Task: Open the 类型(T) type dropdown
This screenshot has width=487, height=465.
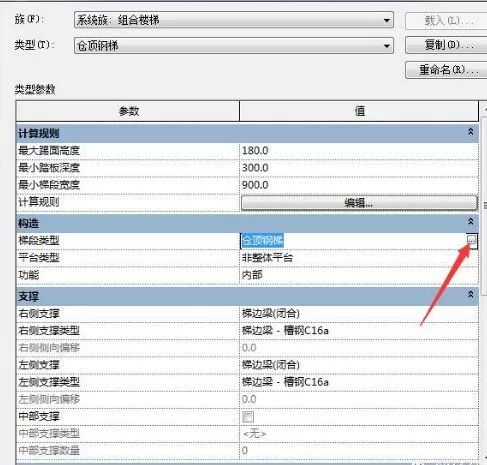Action: [234, 45]
